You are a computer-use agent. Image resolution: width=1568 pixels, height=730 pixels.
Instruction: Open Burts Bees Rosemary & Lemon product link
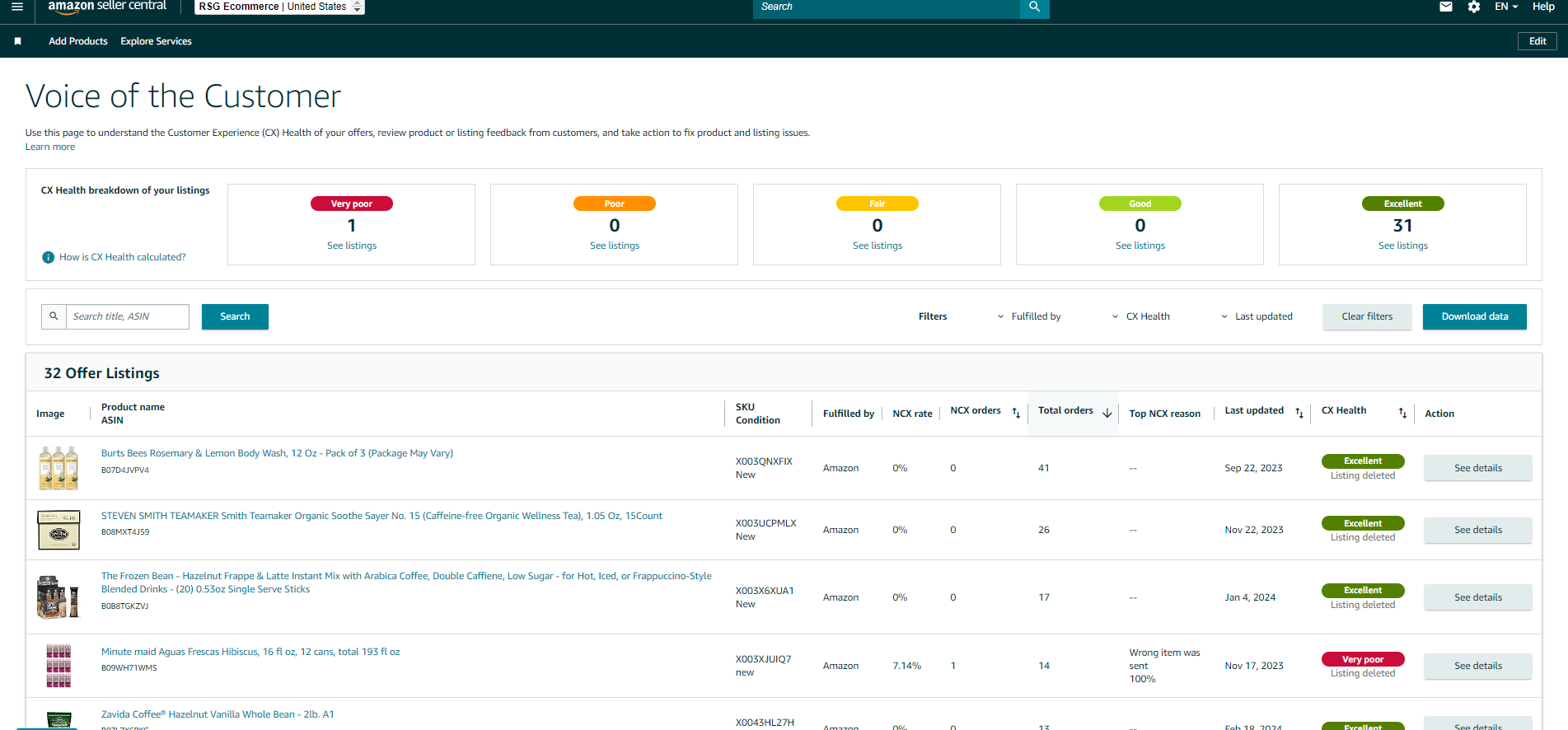tap(277, 453)
